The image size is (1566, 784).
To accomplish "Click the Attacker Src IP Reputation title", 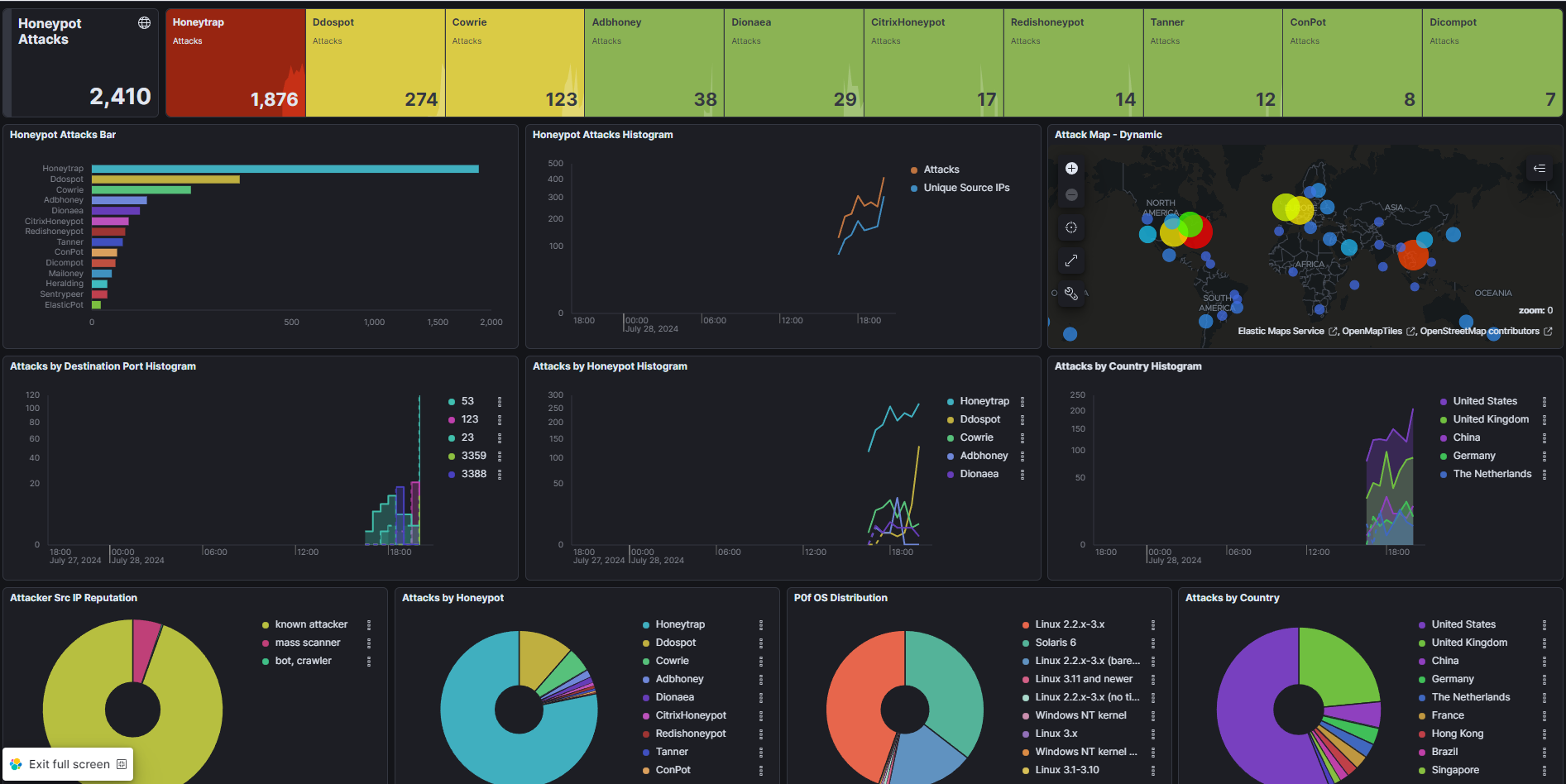I will coord(74,598).
